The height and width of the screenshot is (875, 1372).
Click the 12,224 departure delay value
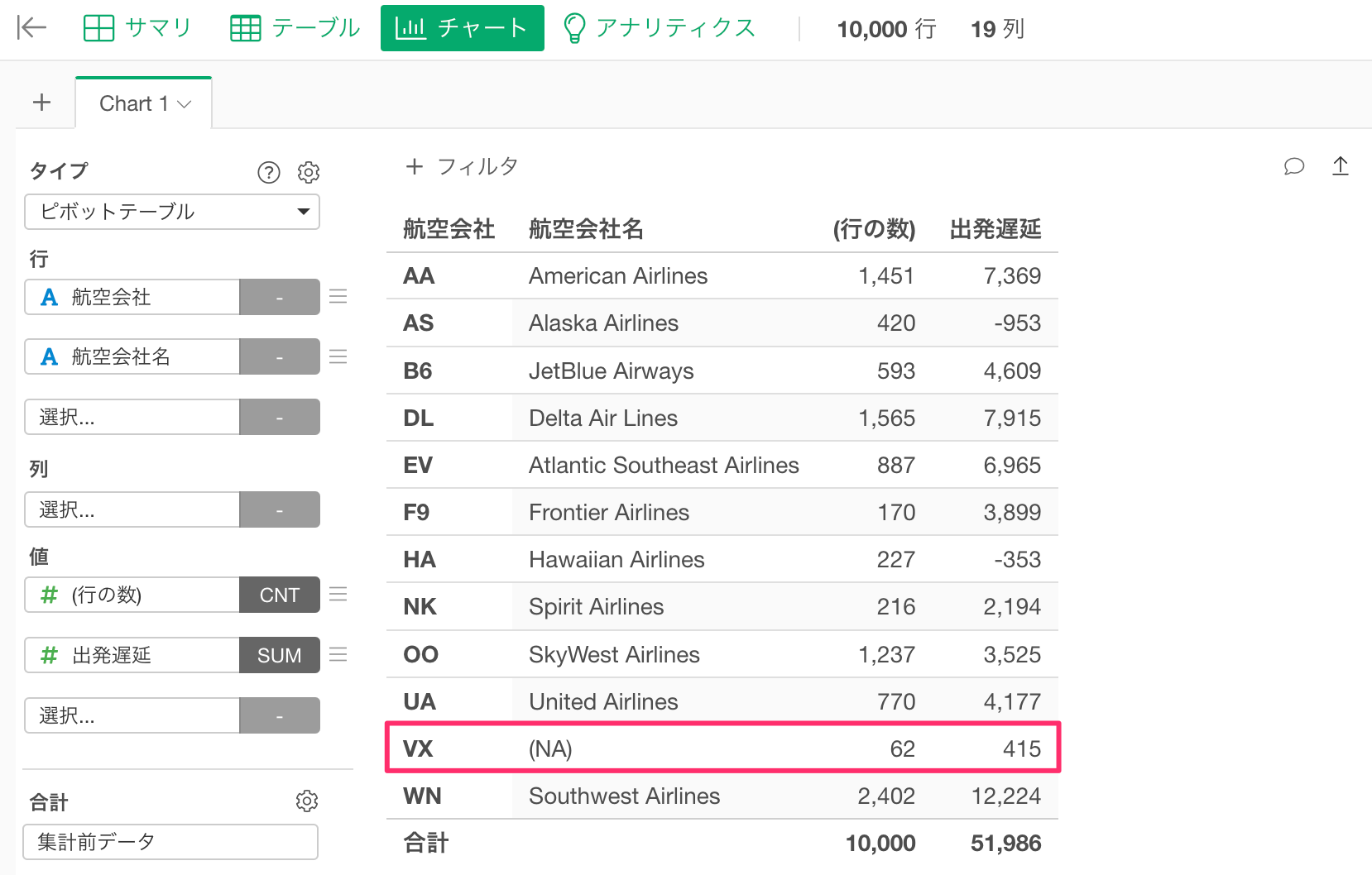click(1006, 796)
